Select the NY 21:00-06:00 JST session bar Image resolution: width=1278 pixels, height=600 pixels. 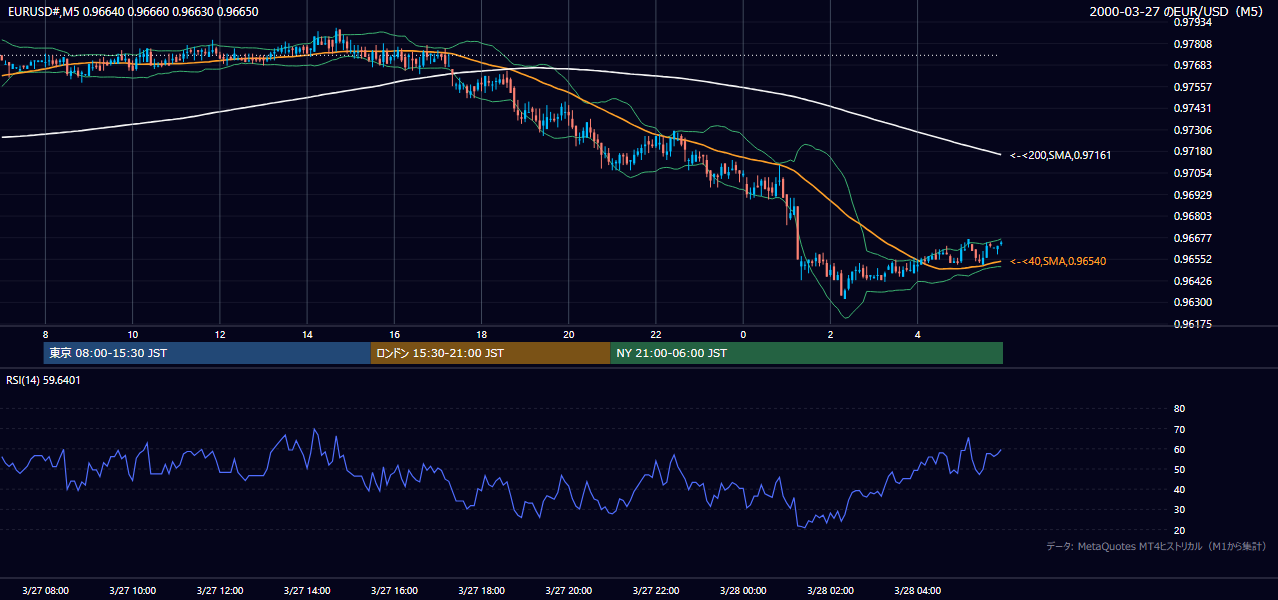click(807, 353)
